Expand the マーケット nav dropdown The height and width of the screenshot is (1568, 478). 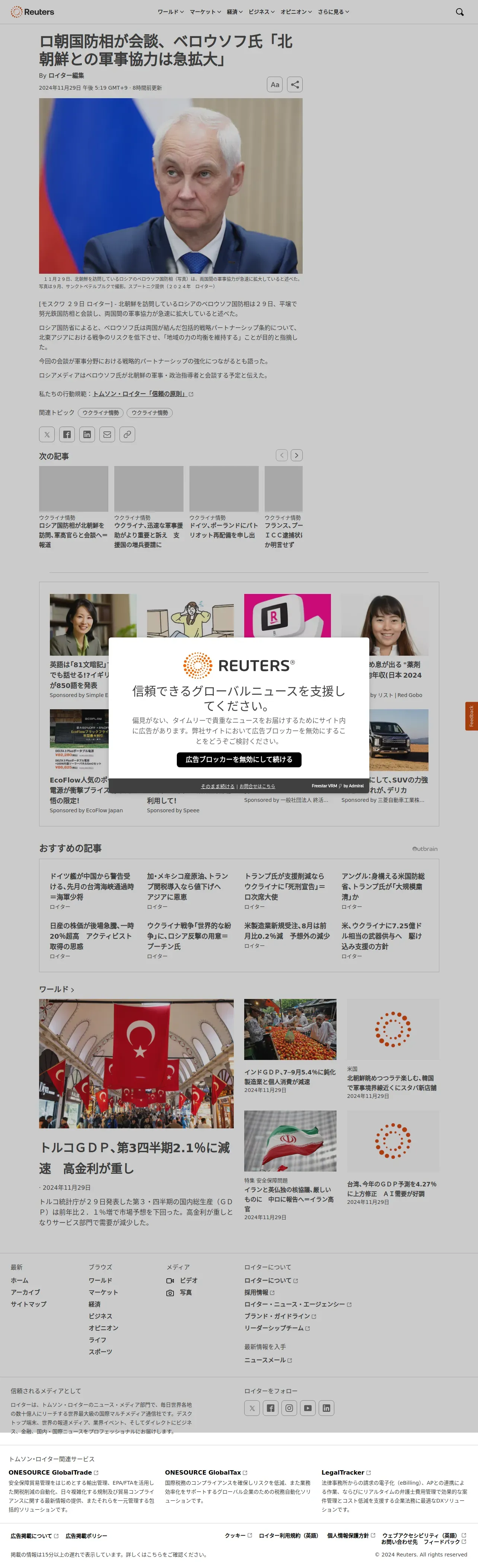[205, 12]
